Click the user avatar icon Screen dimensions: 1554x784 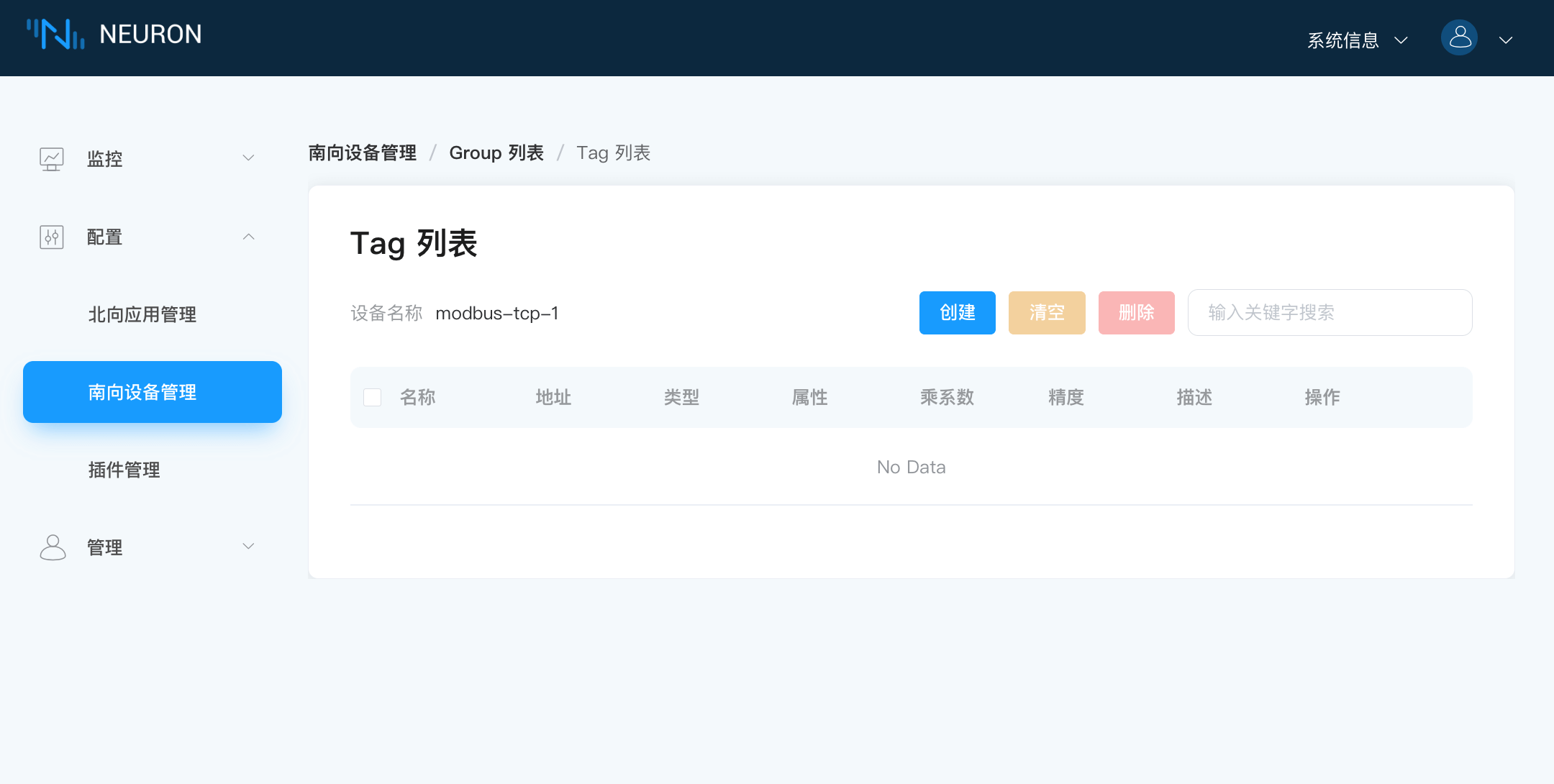[x=1459, y=37]
